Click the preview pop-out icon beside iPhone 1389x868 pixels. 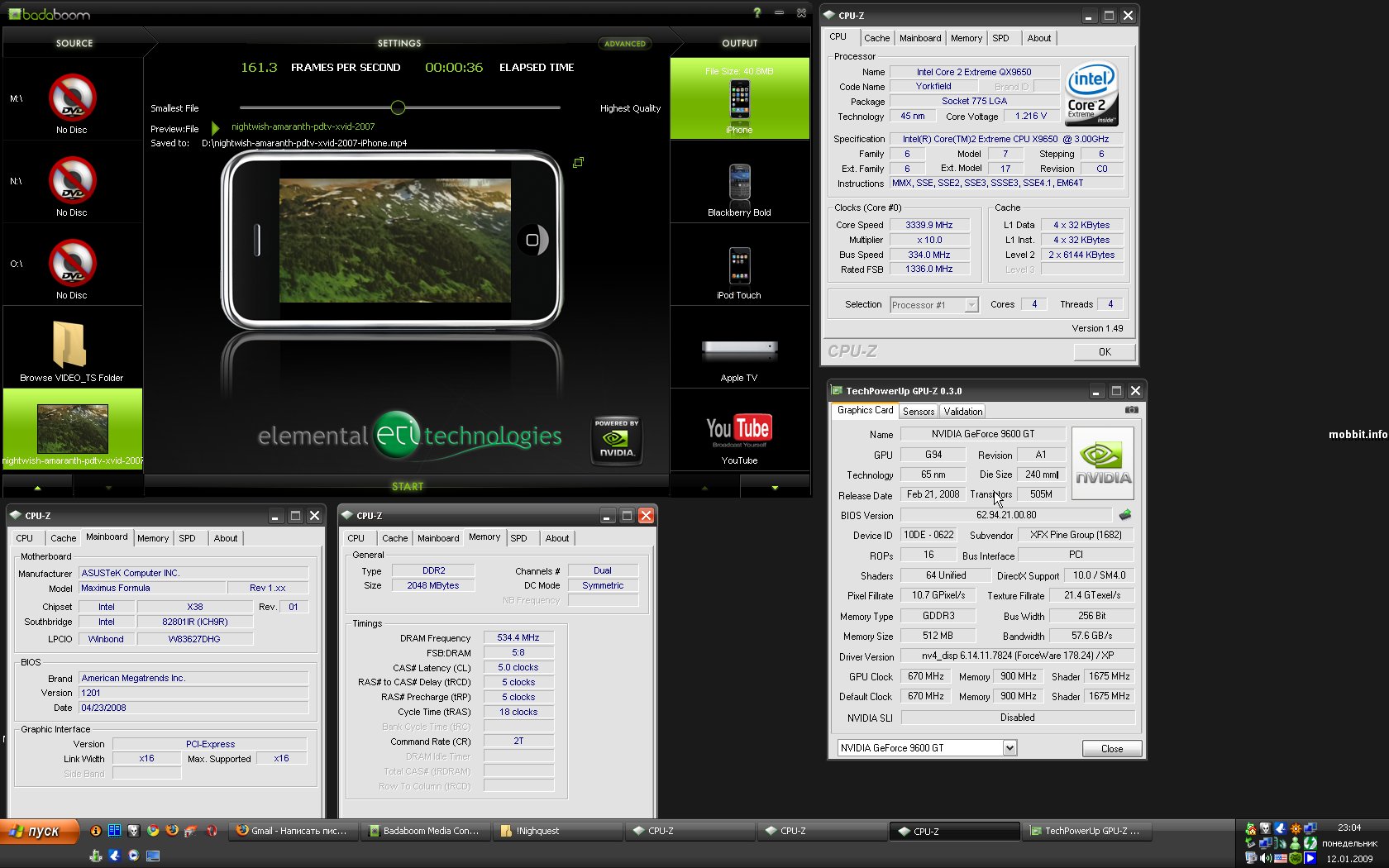point(578,163)
